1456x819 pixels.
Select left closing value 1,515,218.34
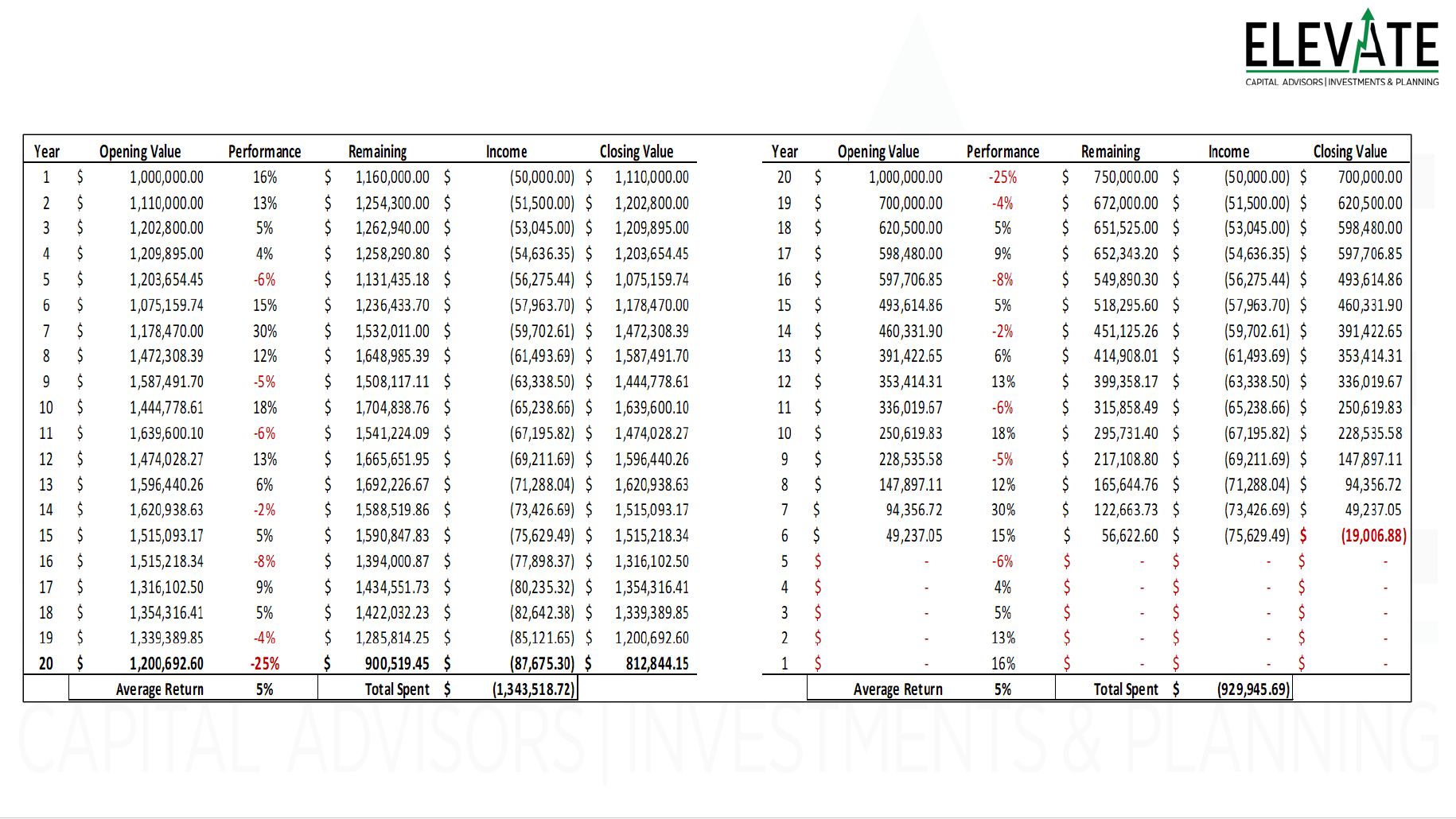point(652,536)
